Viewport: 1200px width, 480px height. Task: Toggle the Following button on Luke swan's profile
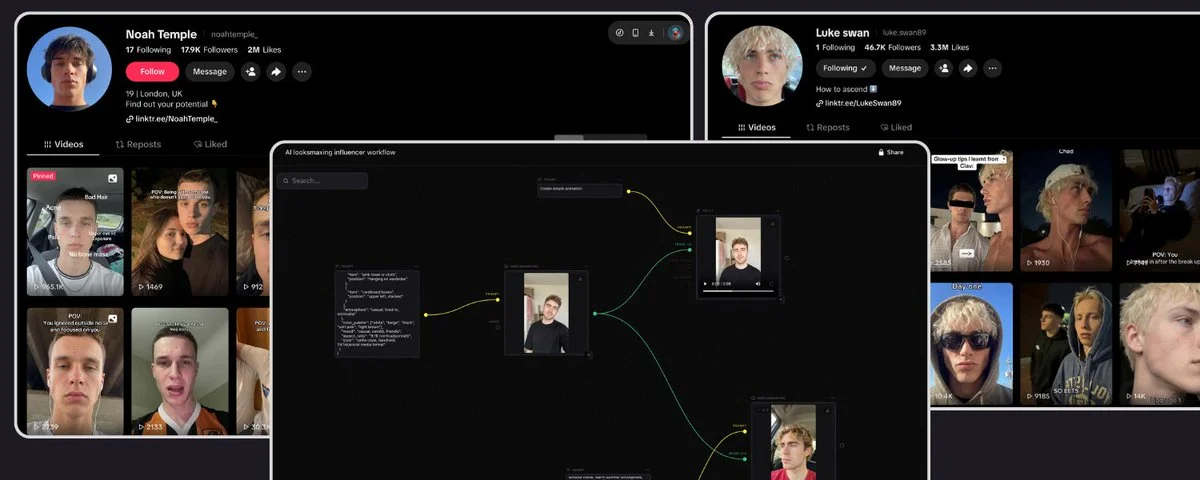coord(845,68)
